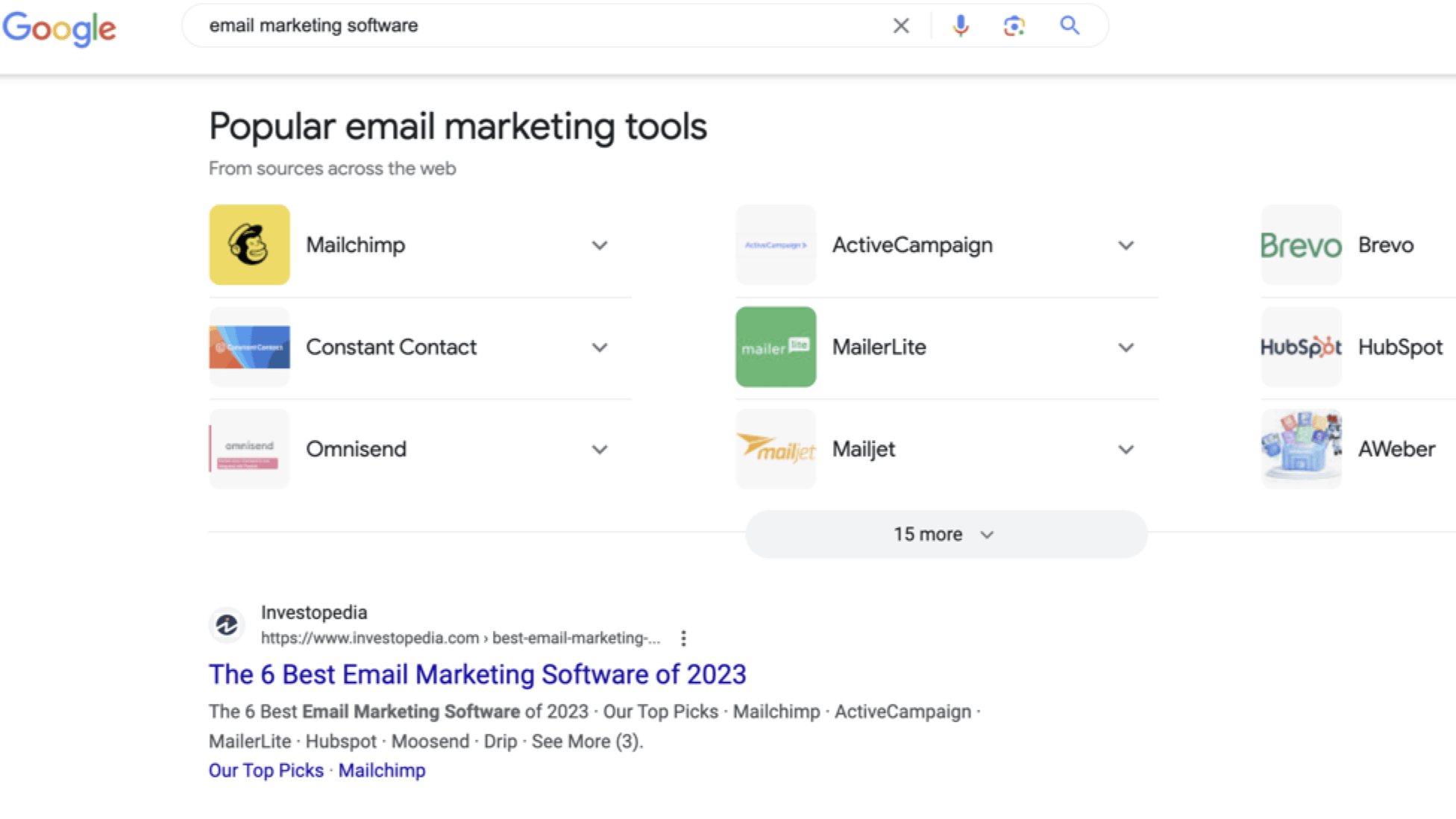Viewport: 1456px width, 819px height.
Task: Click the magnifying glass search button
Action: click(1070, 26)
